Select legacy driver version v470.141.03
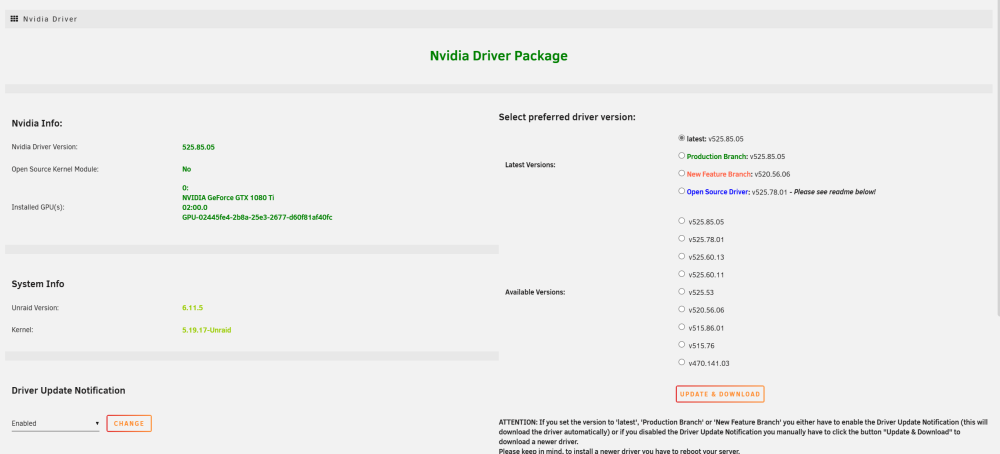This screenshot has width=1000, height=454. point(682,362)
